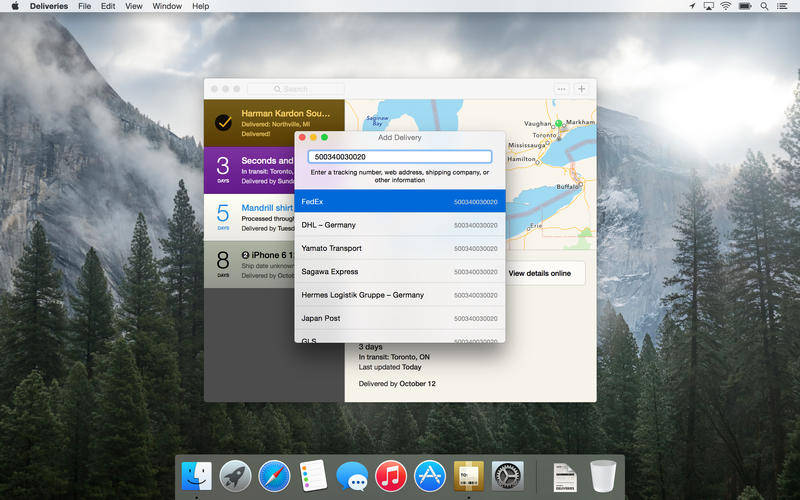Open the Window menu
The width and height of the screenshot is (800, 500).
pyautogui.click(x=167, y=6)
